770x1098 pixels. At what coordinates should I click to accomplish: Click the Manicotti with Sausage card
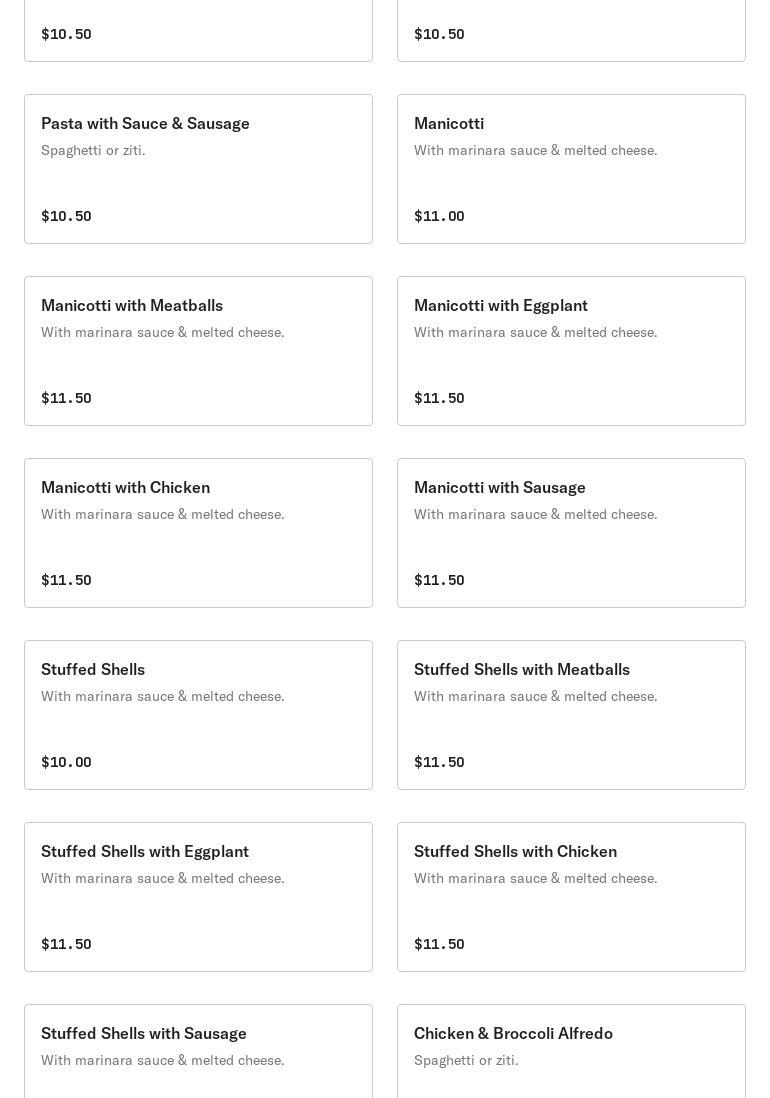[x=571, y=532]
